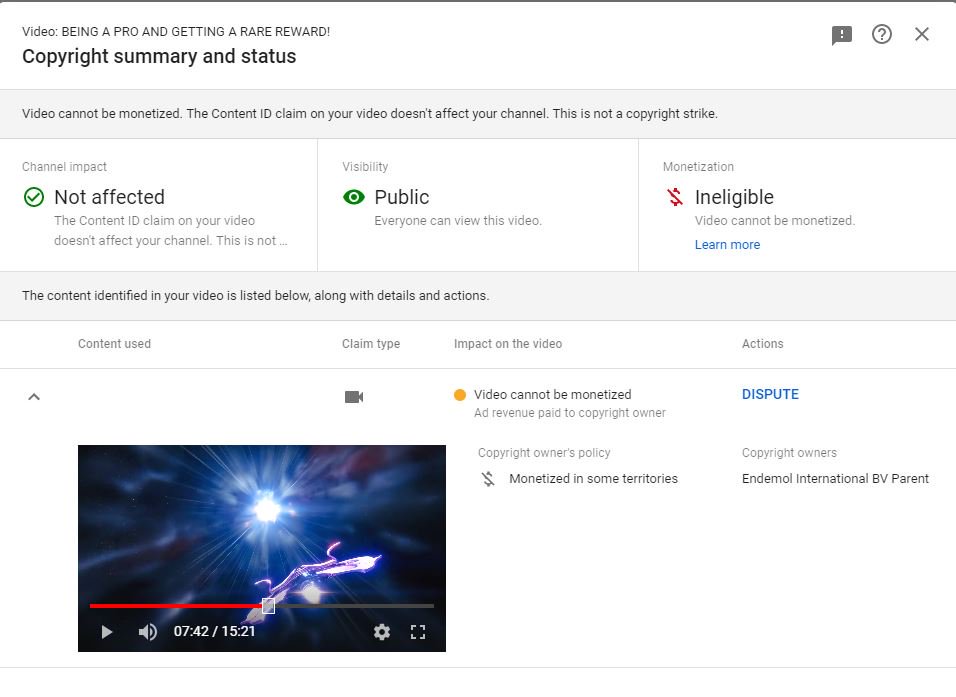Image resolution: width=956 pixels, height=697 pixels.
Task: Click the 'Channel impact' label
Action: [x=64, y=167]
